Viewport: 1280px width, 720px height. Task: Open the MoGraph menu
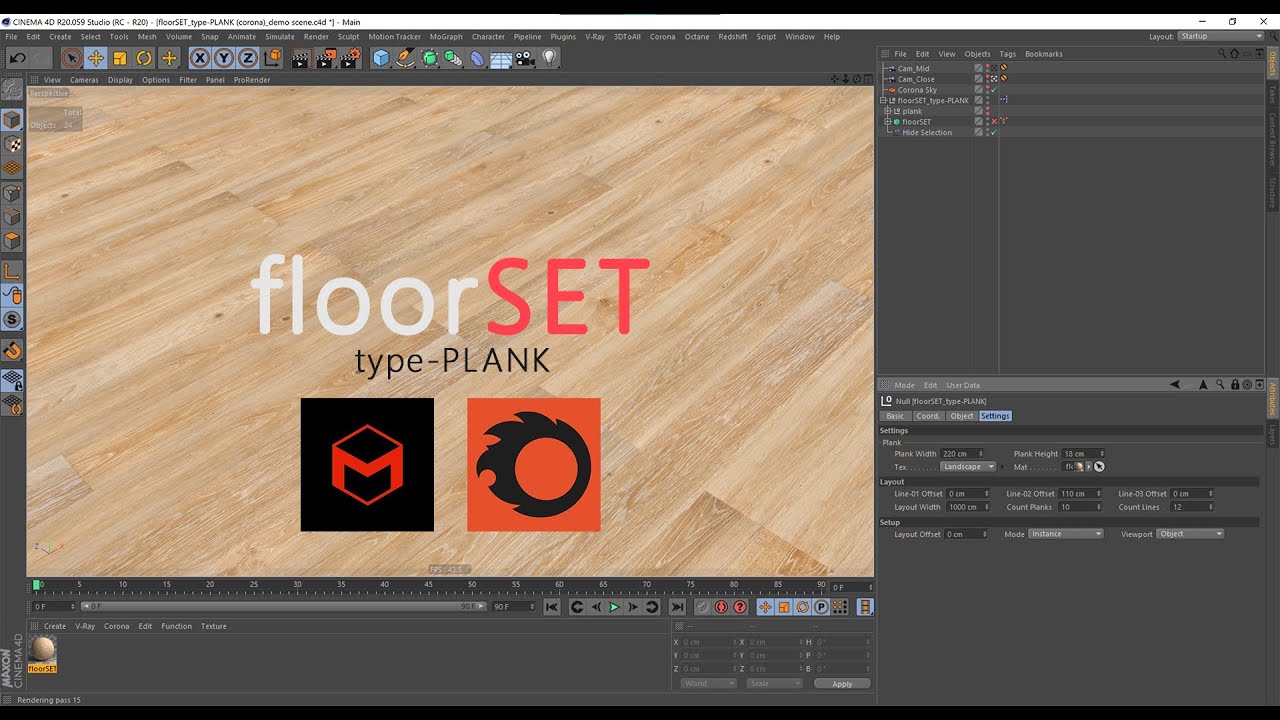tap(446, 37)
